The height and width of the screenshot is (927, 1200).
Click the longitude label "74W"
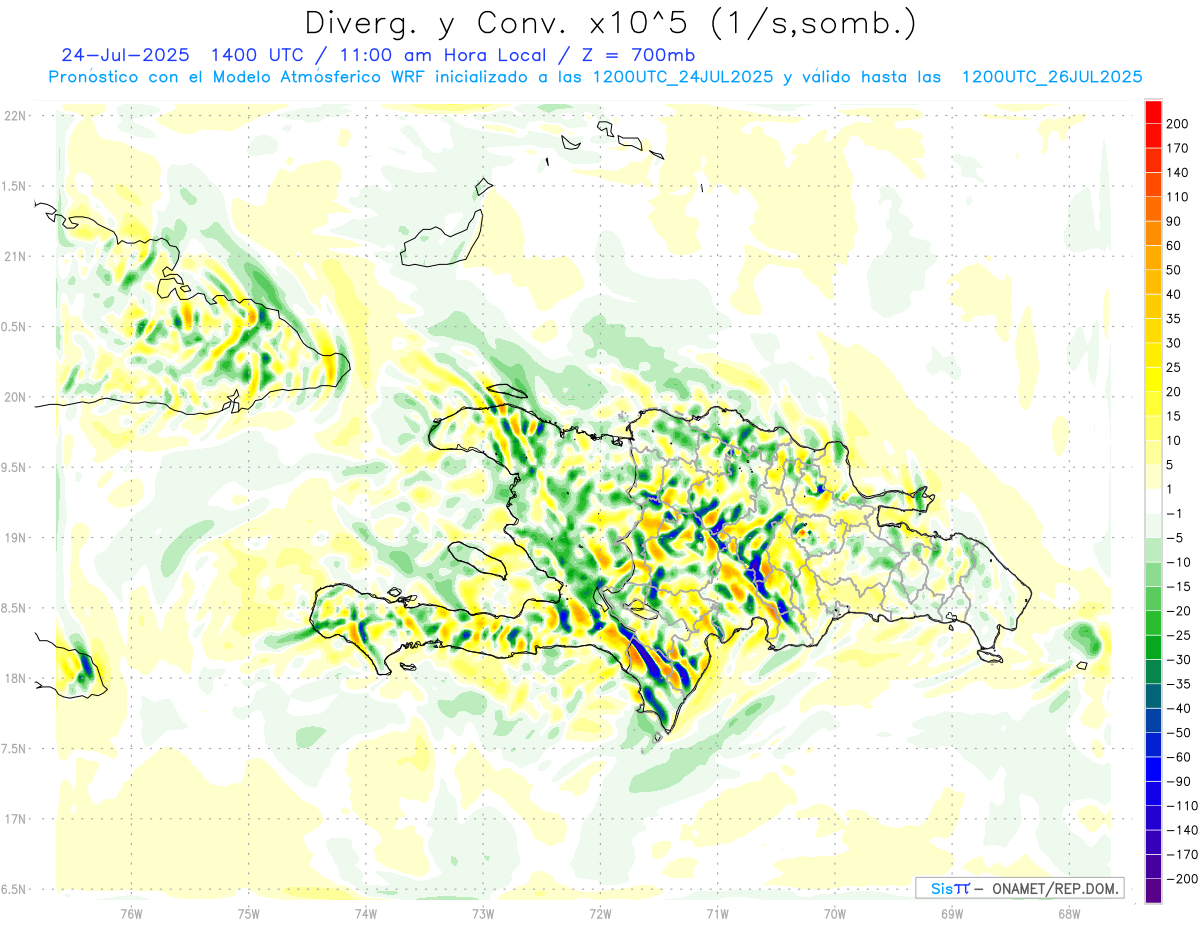click(x=365, y=912)
